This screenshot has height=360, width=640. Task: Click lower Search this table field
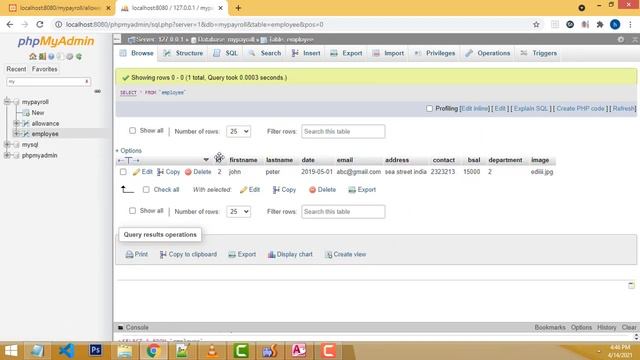[x=343, y=211]
